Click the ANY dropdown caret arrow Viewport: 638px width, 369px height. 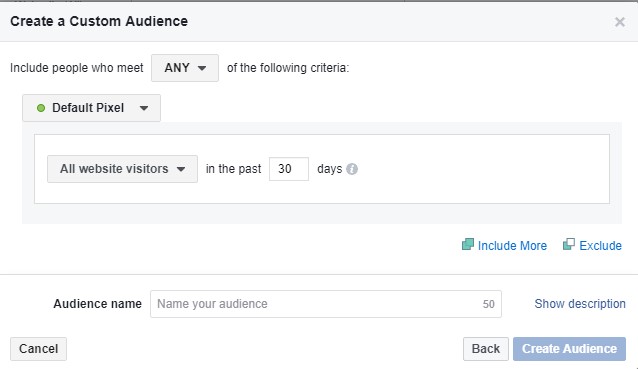(202, 68)
